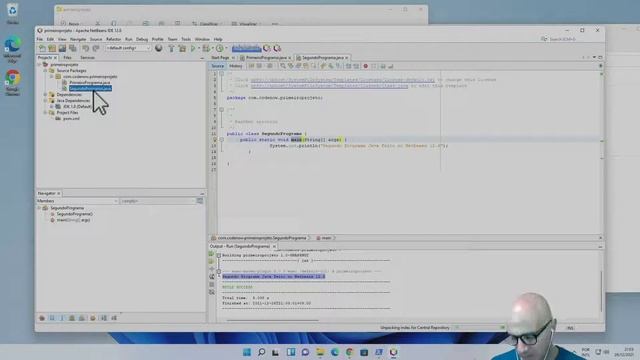Toggle the first filter button in Navigator bottom bar
This screenshot has width=640, height=360.
coord(42,318)
